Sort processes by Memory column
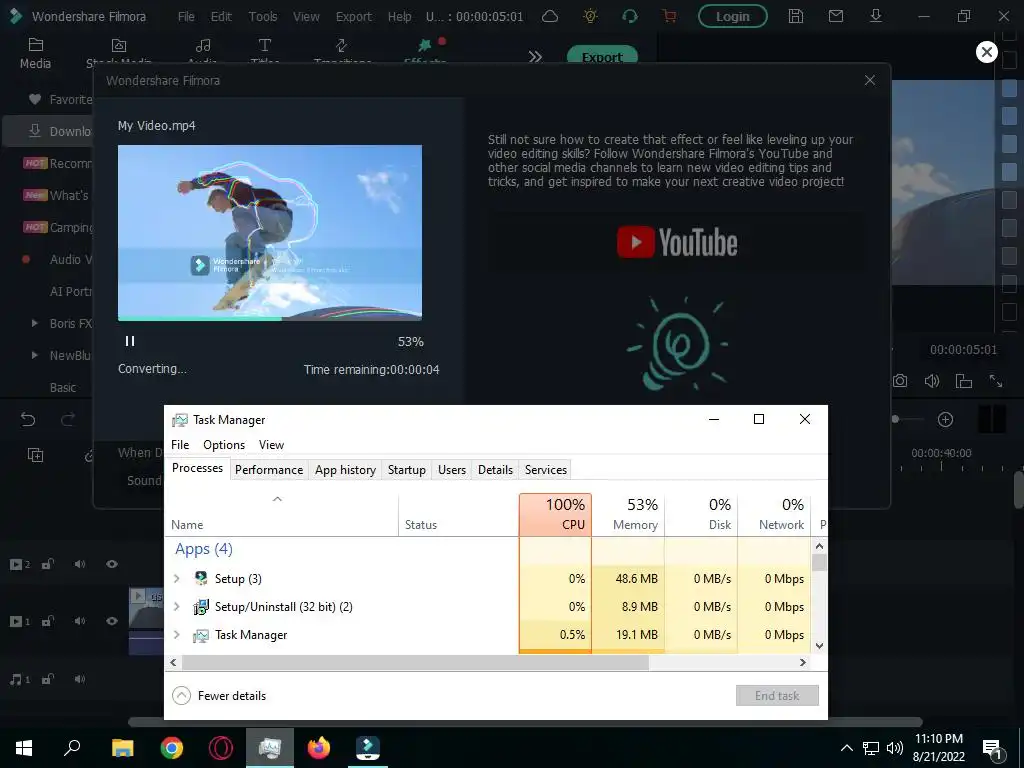 click(628, 515)
